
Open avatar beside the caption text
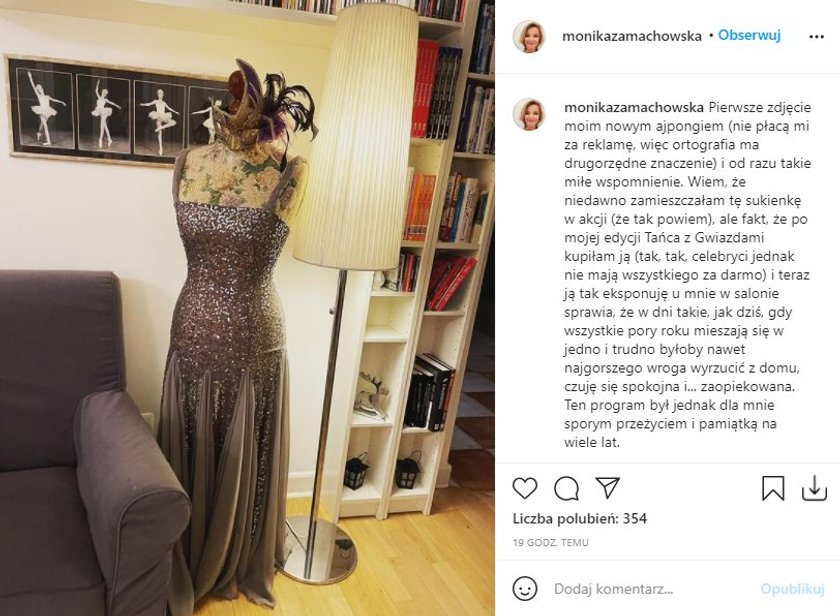pyautogui.click(x=529, y=114)
